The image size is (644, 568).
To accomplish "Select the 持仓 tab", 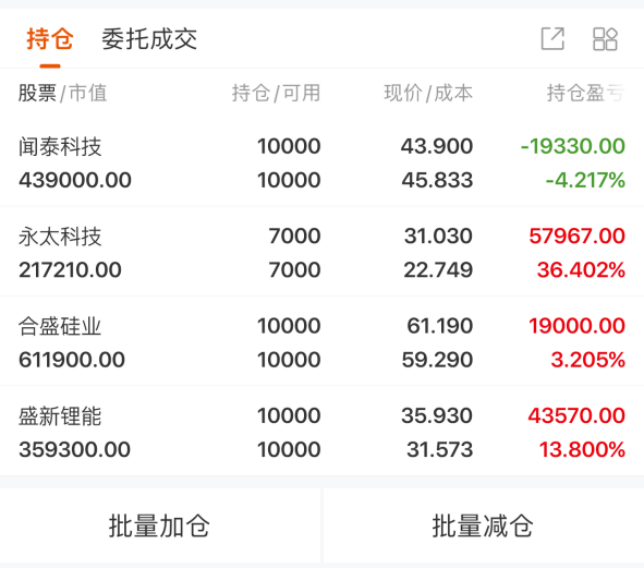I will click(50, 39).
